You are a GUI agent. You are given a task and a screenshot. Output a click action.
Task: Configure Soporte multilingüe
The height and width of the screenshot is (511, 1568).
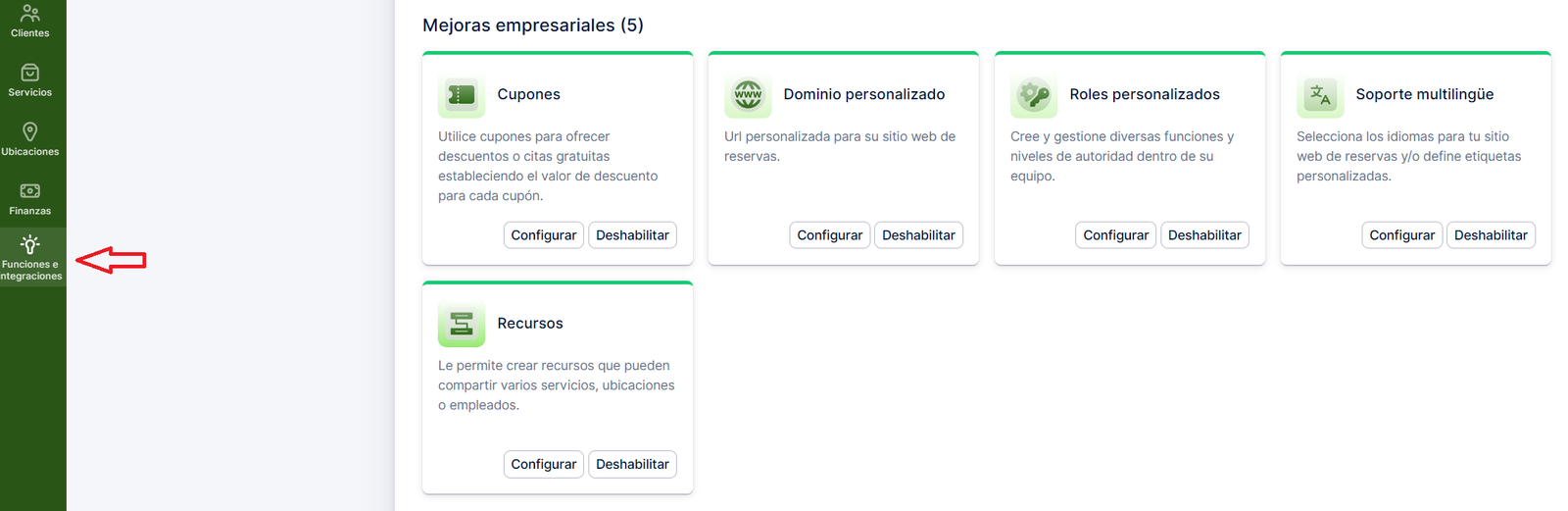coord(1402,235)
